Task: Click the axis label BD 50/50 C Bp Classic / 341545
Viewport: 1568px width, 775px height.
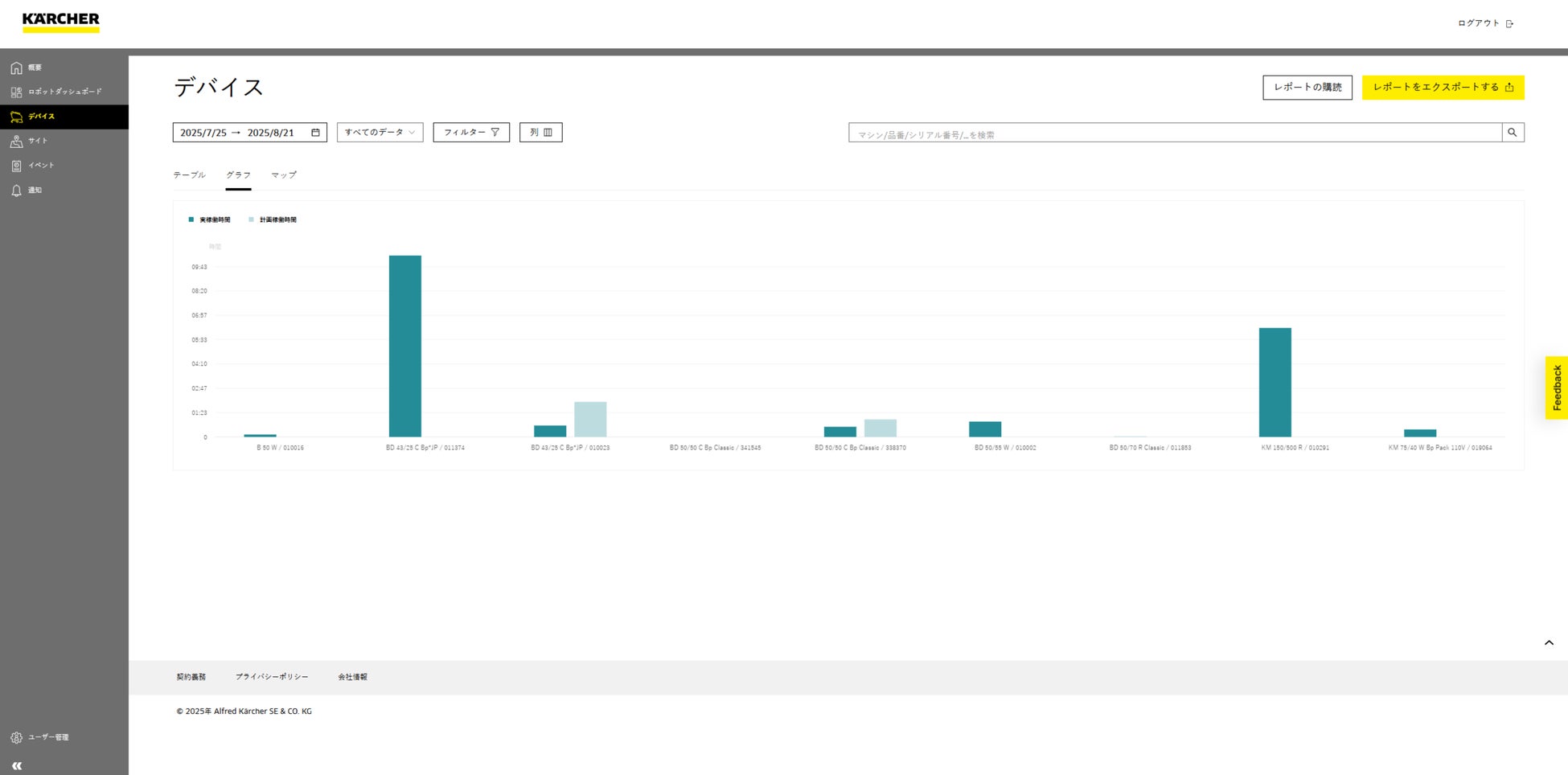Action: pyautogui.click(x=715, y=448)
